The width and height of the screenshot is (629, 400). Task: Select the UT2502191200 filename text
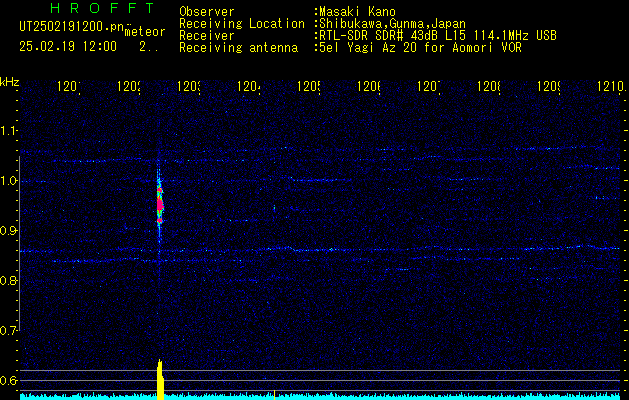pos(60,27)
